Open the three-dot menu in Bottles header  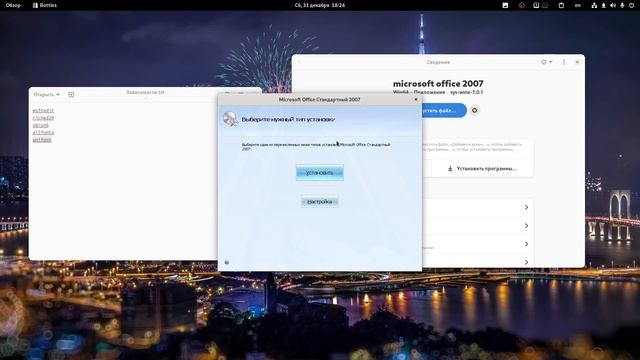coord(564,62)
